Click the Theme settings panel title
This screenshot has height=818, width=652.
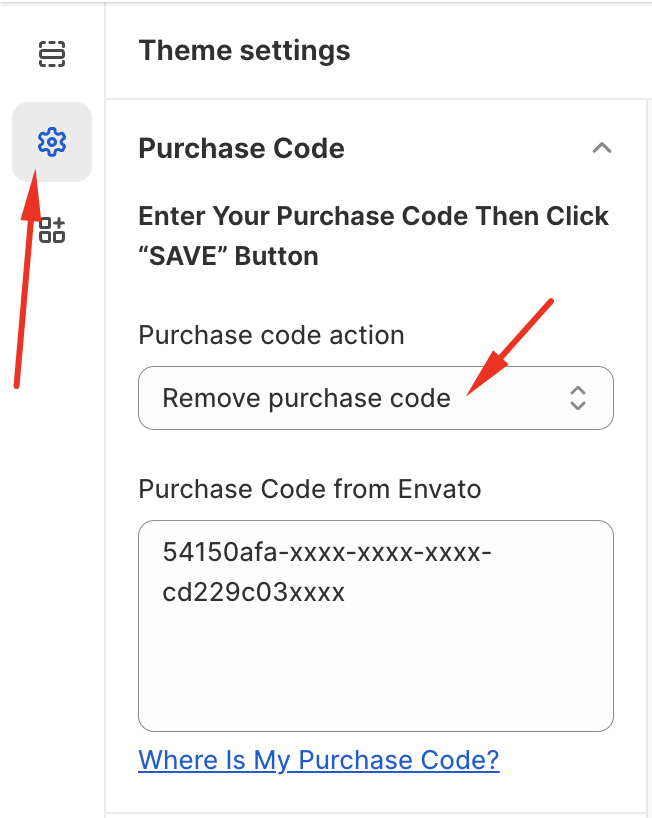click(244, 51)
